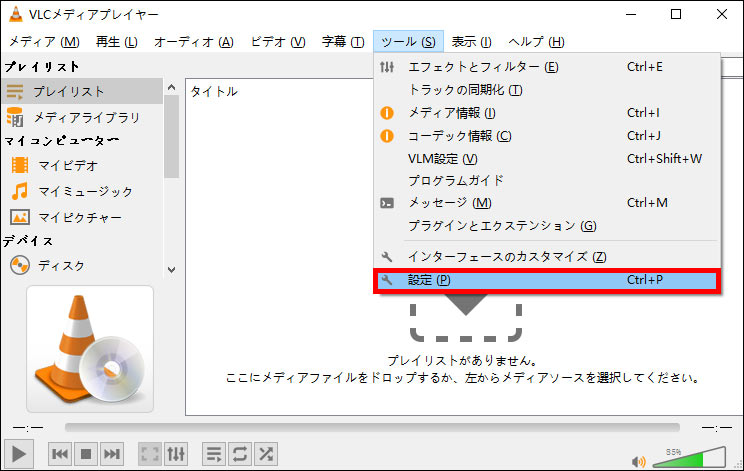
Task: Select マイミュージック in the sidebar
Action: click(x=82, y=192)
